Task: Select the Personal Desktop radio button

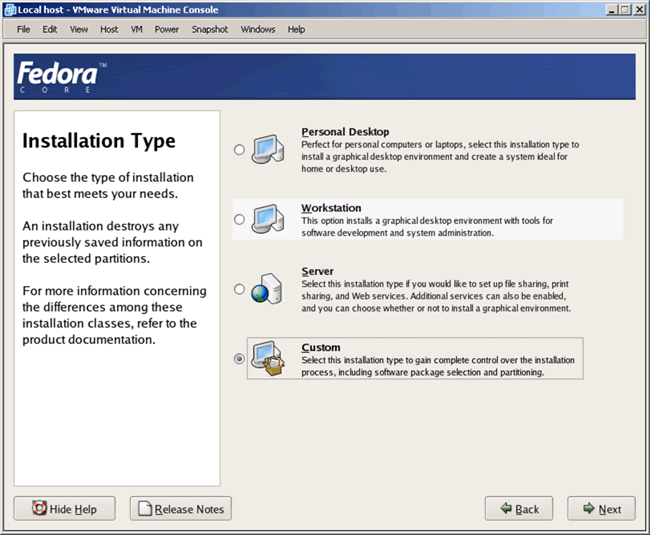Action: (238, 150)
